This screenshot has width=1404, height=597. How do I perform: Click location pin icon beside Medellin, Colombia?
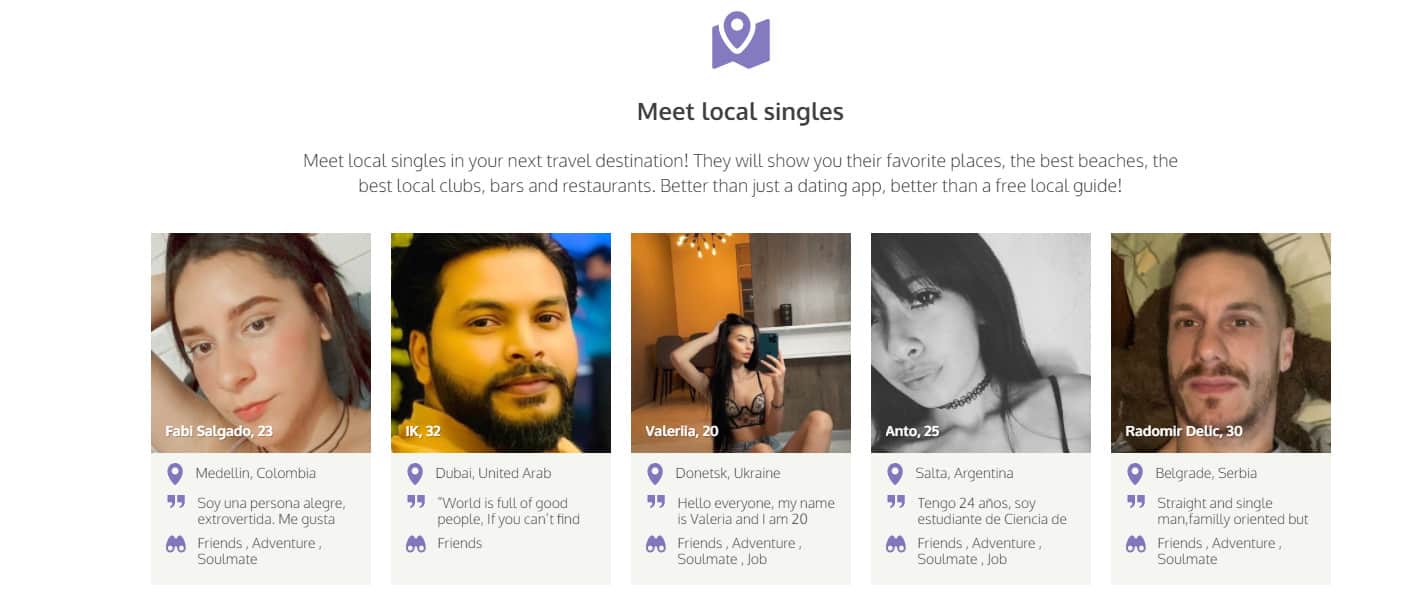175,474
